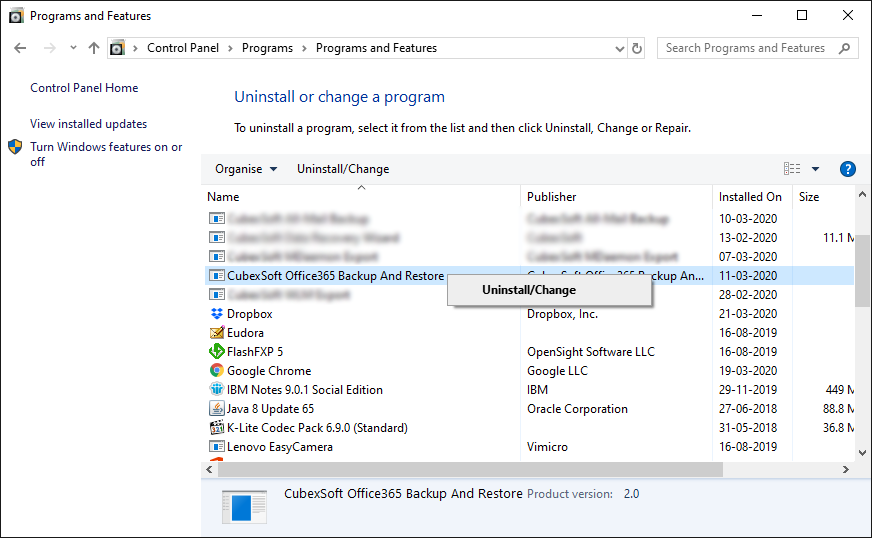Click the FlashFXP 5 green icon

point(216,352)
